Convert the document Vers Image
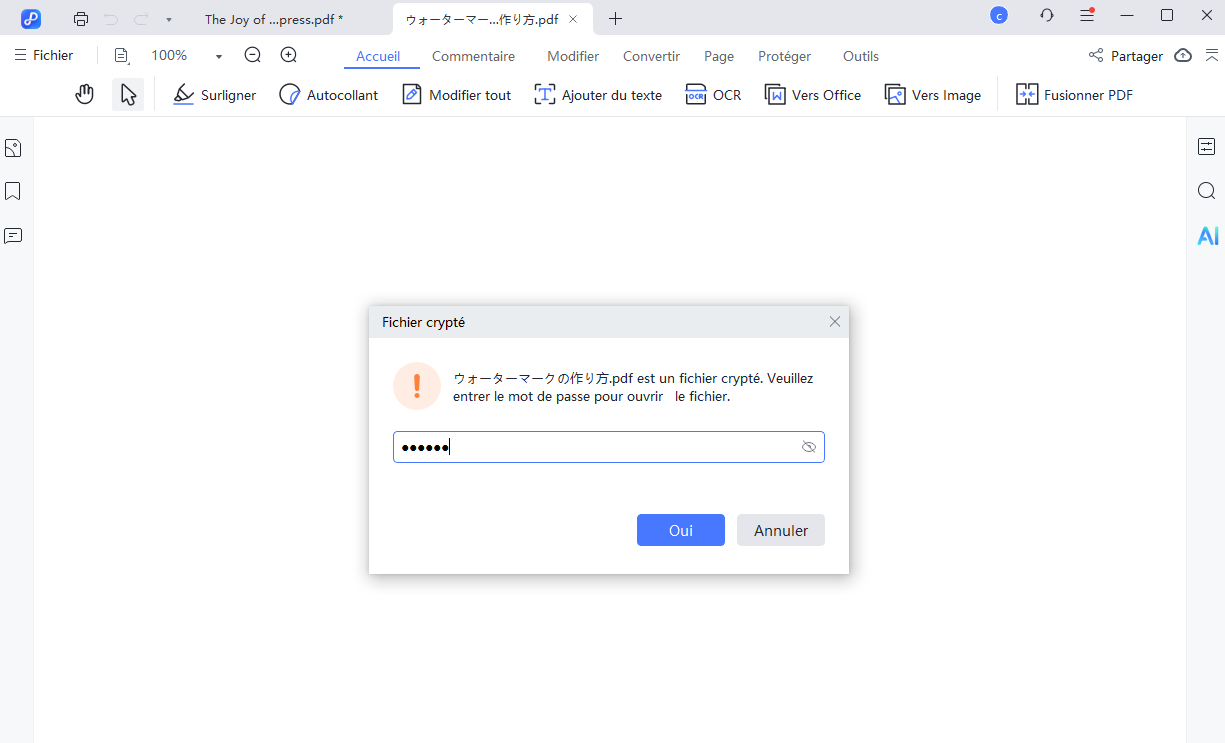The image size is (1225, 743). click(x=932, y=94)
